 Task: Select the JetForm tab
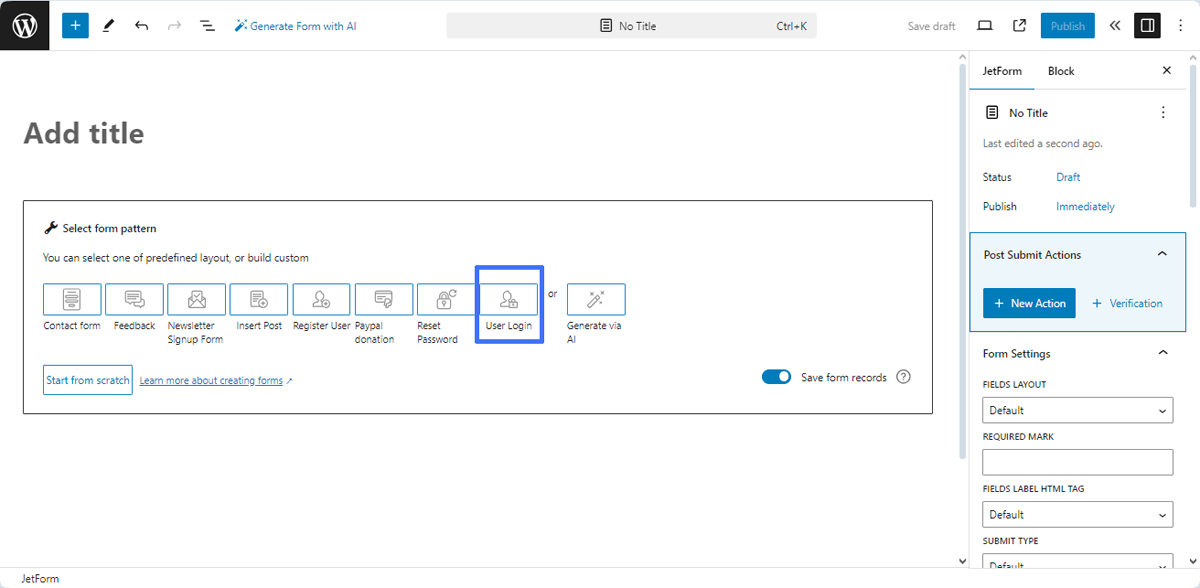(1002, 70)
